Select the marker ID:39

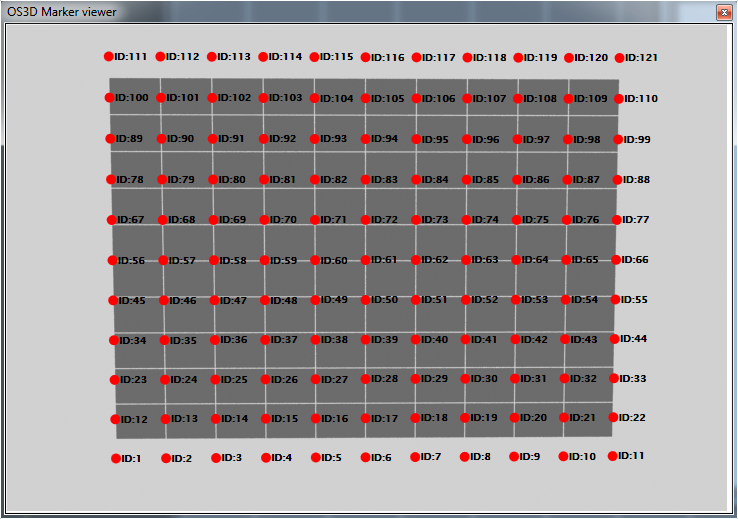[x=365, y=340]
